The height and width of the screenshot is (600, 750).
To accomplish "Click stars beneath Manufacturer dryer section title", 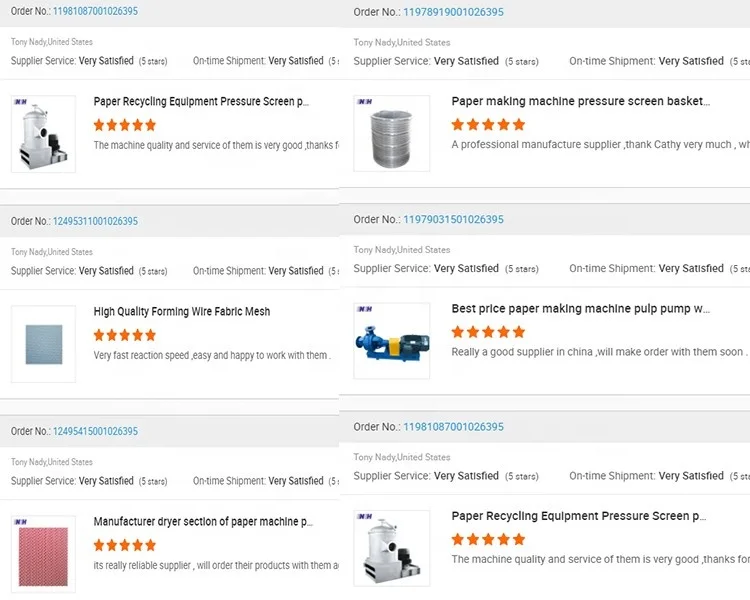I will coord(125,545).
